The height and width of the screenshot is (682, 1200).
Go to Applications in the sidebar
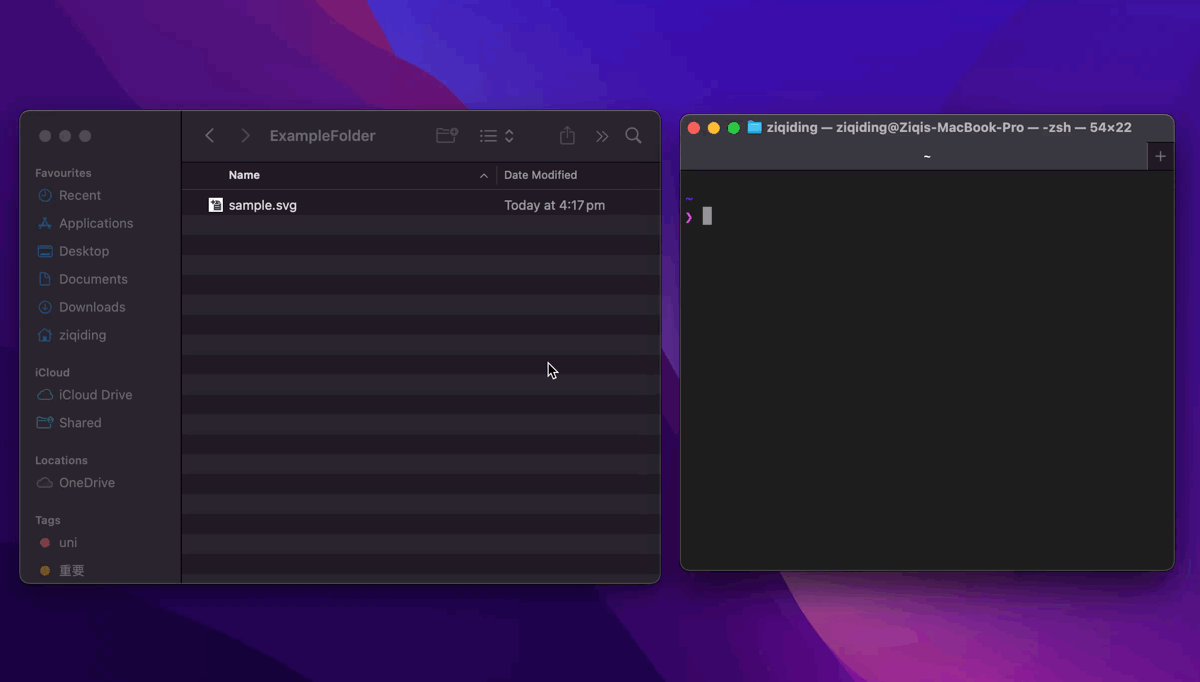[95, 224]
